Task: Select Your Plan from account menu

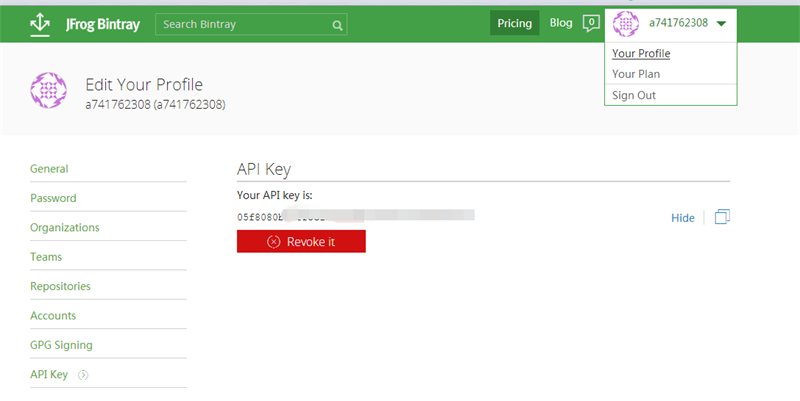Action: 636,74
